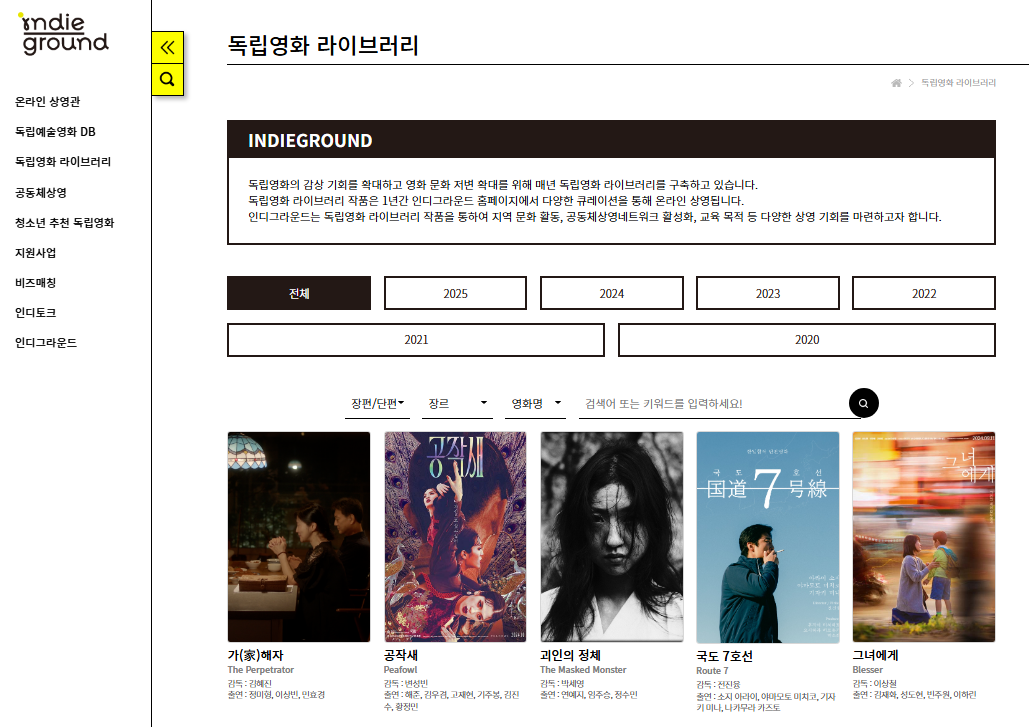Viewport: 1029px width, 727px height.
Task: Select the 전체 year filter tab
Action: coord(299,293)
